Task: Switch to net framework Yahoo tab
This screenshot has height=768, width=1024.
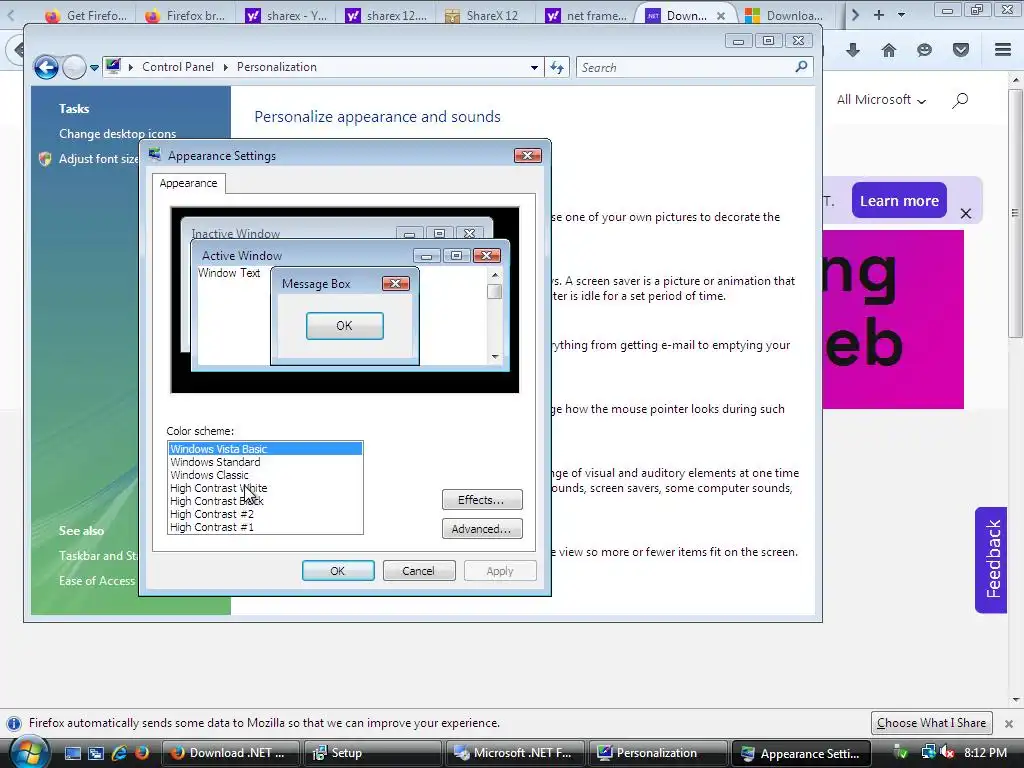Action: click(585, 15)
